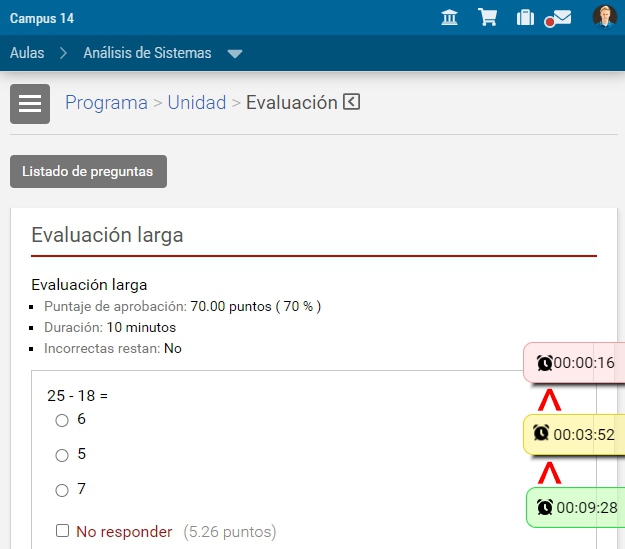The height and width of the screenshot is (549, 625).
Task: Click red chevron above green timer
Action: tap(549, 473)
